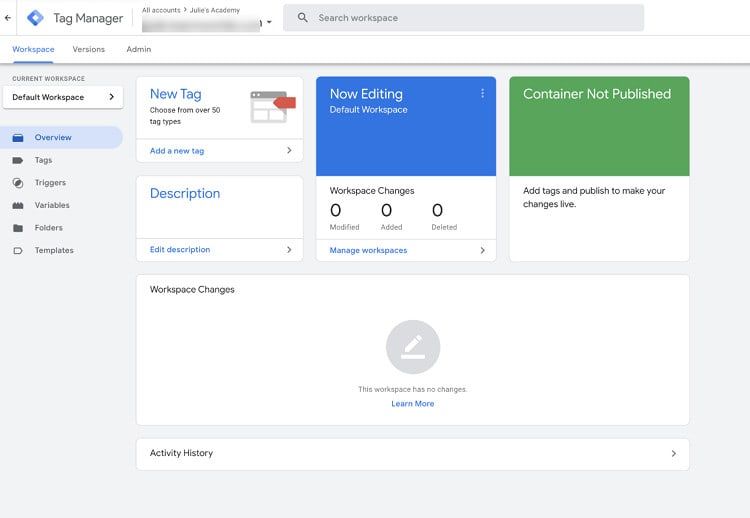Click the Modified count of 0
The width and height of the screenshot is (750, 518).
(x=336, y=210)
